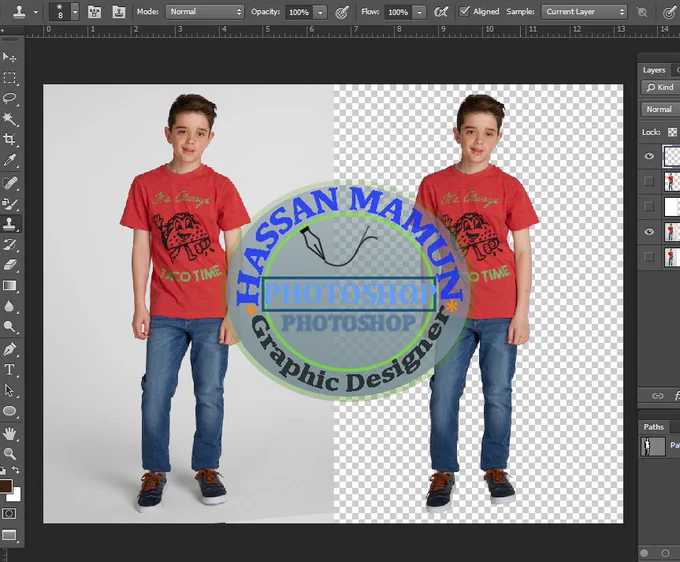Select the Crop tool
Image resolution: width=680 pixels, height=562 pixels.
tap(10, 139)
